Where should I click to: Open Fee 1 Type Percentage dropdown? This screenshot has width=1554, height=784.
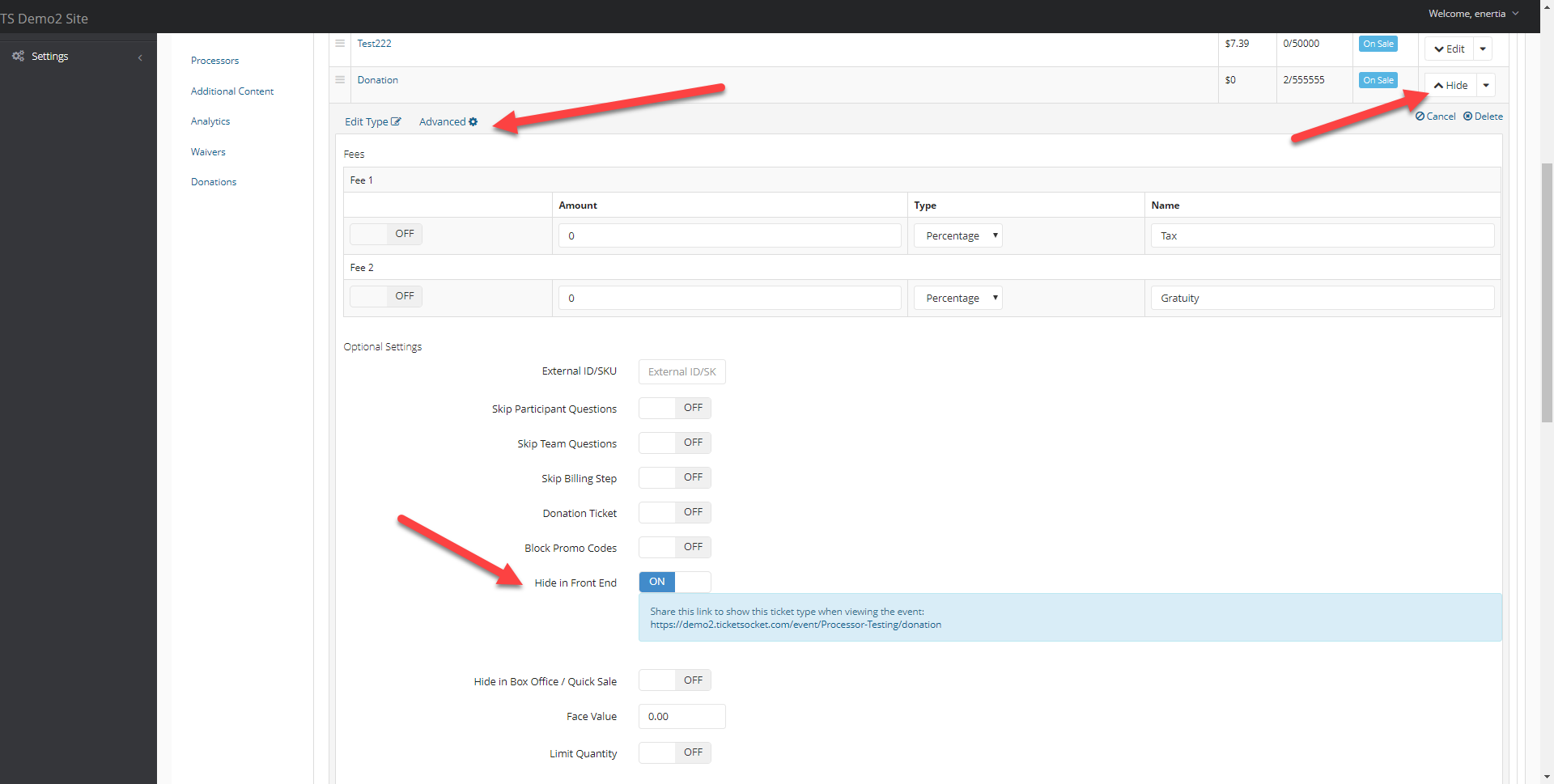958,235
